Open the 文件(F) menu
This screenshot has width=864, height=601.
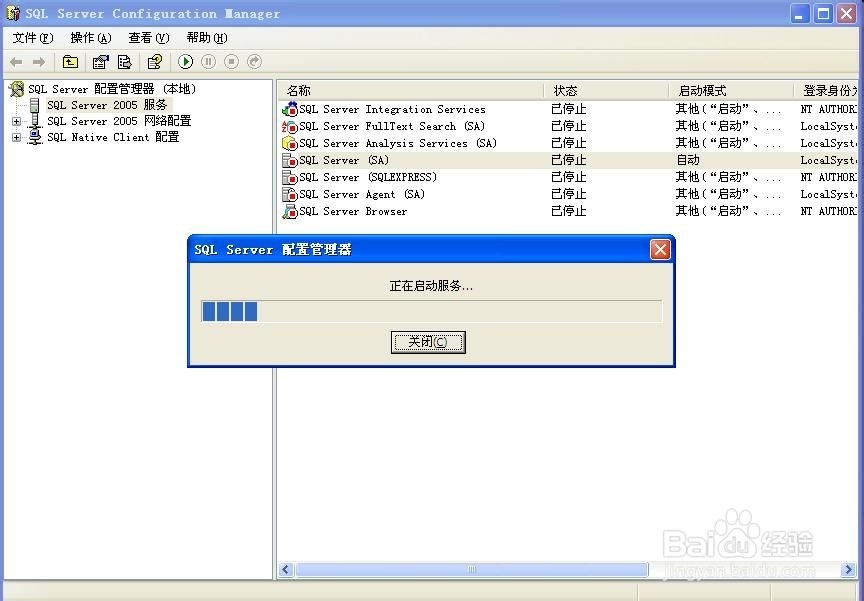[33, 38]
